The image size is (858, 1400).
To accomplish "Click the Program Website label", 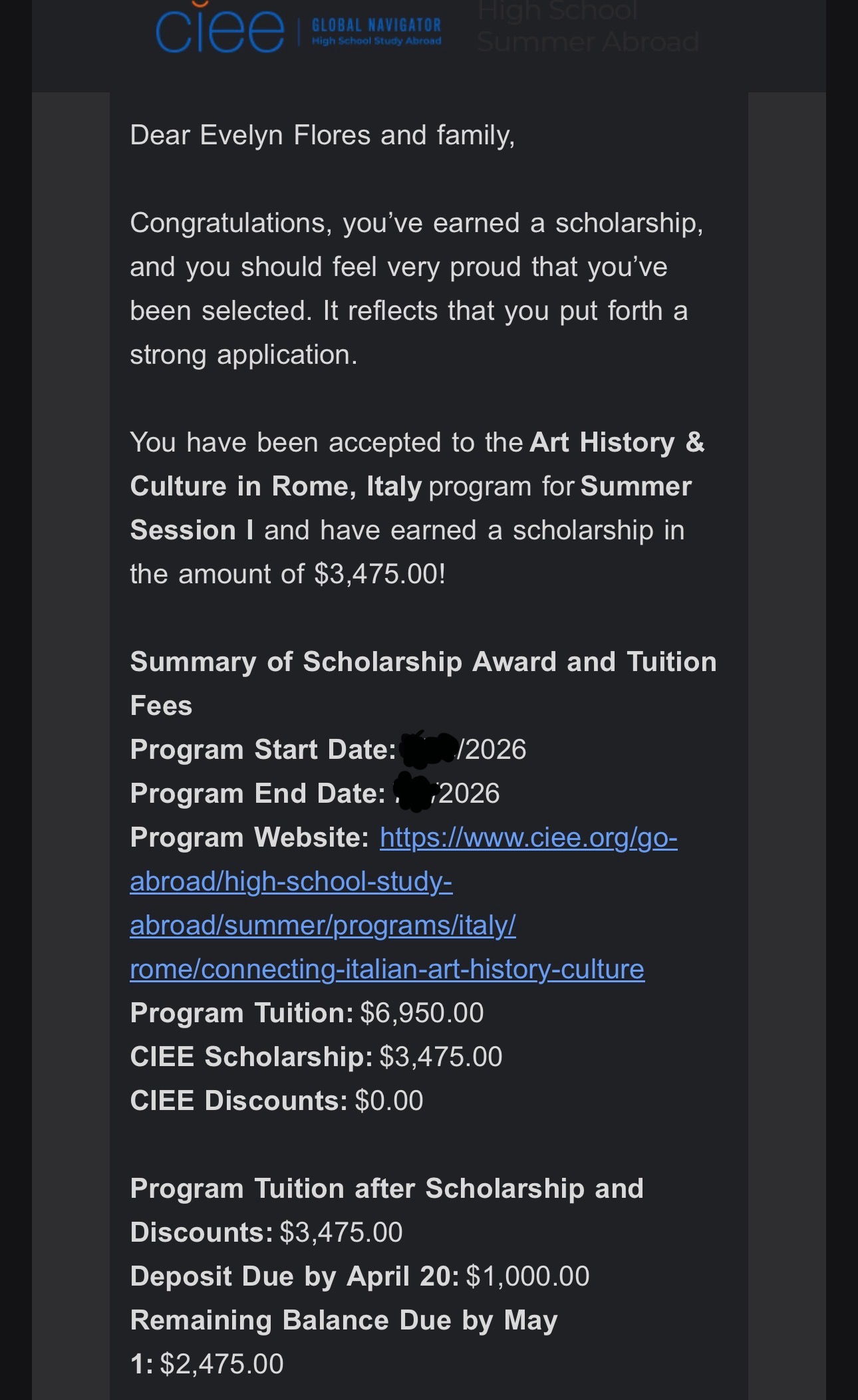I will (249, 837).
